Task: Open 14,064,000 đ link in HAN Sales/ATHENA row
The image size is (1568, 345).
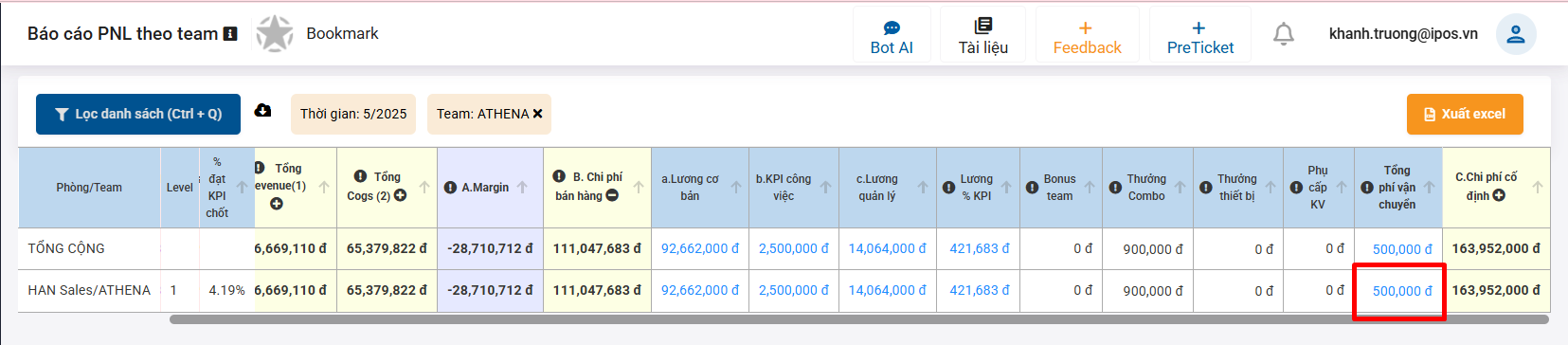Action: 888,290
